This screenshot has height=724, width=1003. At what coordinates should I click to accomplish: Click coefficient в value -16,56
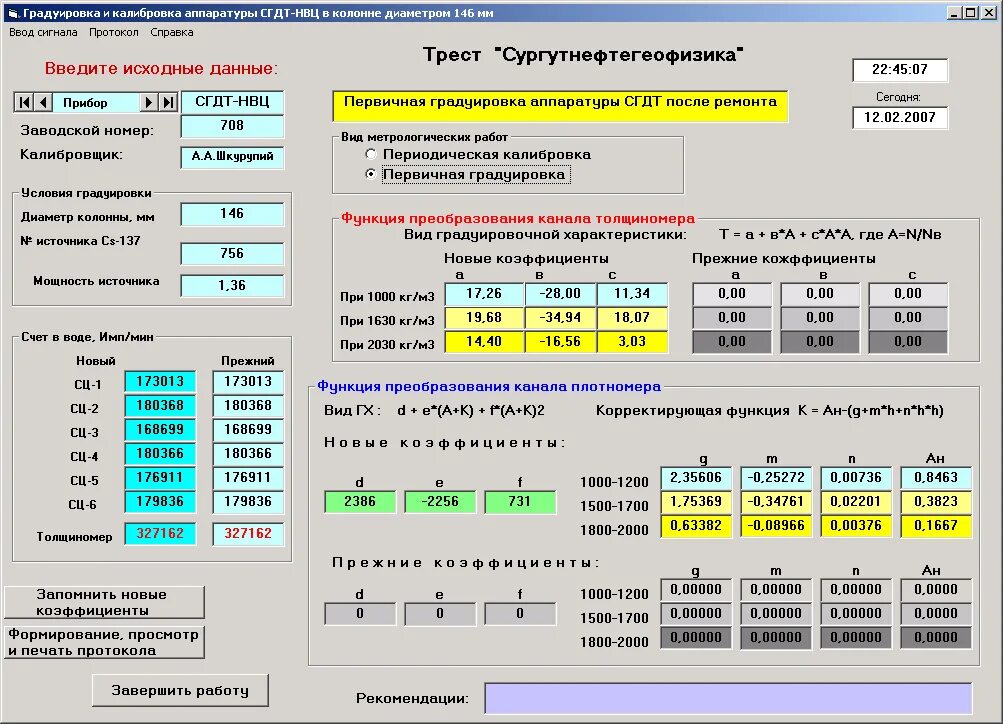560,342
